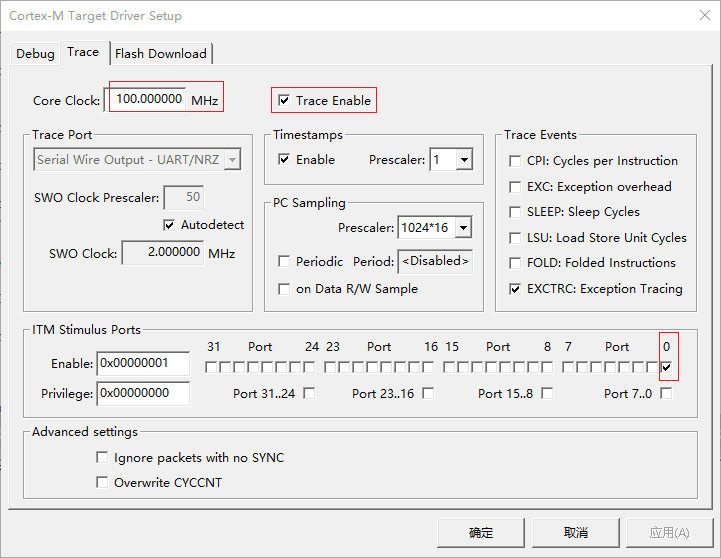Toggle the SWO Autodetect checkbox
The height and width of the screenshot is (558, 721).
(x=169, y=225)
